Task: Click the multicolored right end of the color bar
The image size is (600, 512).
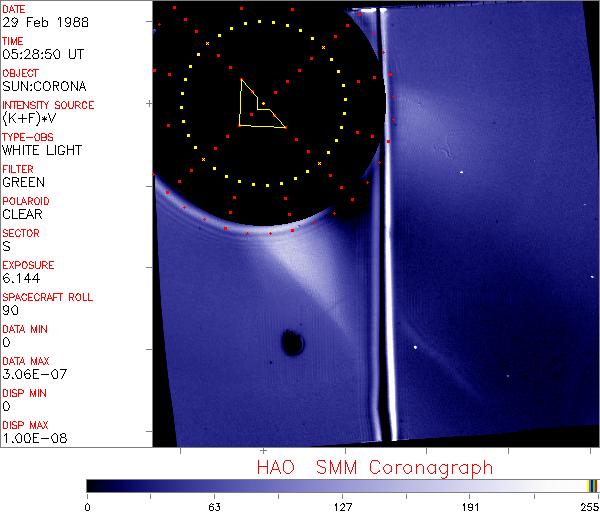Action: pyautogui.click(x=592, y=486)
